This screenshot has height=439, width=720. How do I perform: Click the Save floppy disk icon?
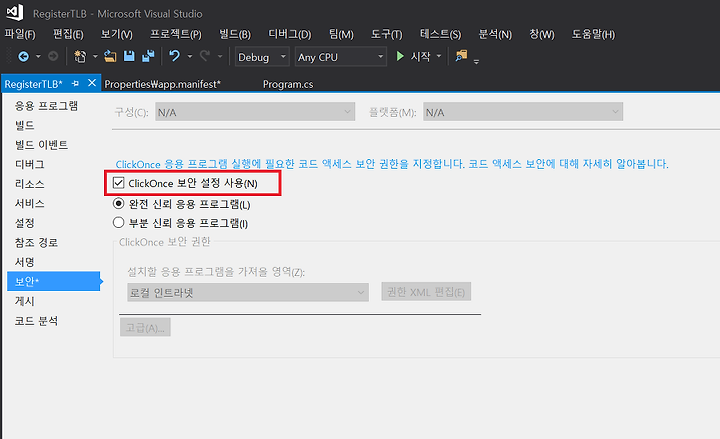click(129, 56)
